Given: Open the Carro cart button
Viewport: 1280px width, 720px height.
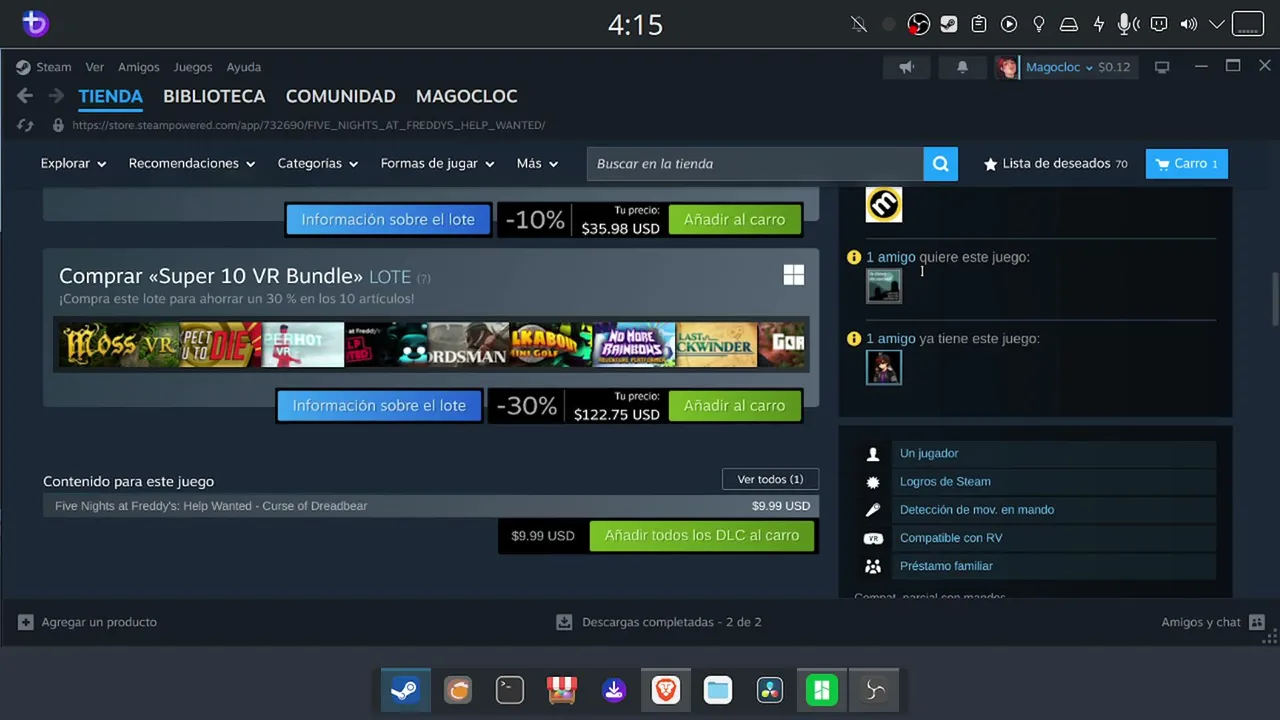Looking at the screenshot, I should click(x=1187, y=164).
